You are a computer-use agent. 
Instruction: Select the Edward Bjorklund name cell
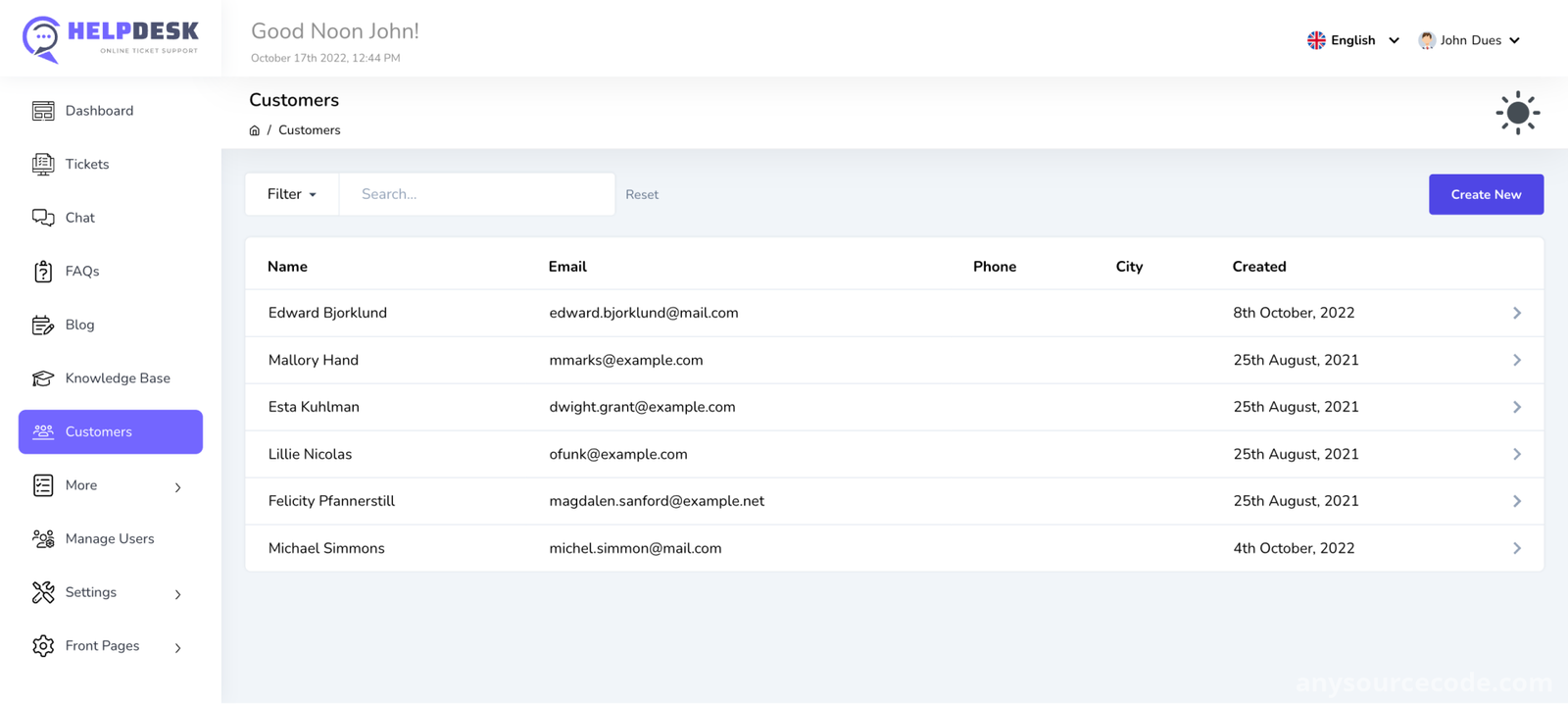pos(327,313)
